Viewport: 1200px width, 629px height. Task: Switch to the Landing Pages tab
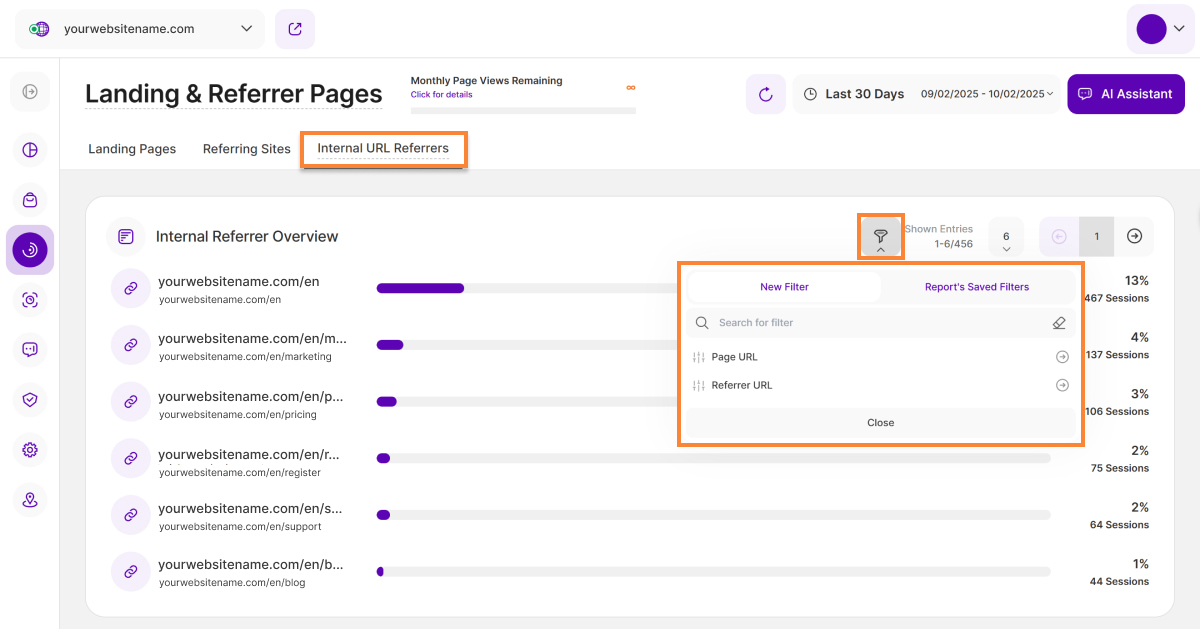pos(132,149)
